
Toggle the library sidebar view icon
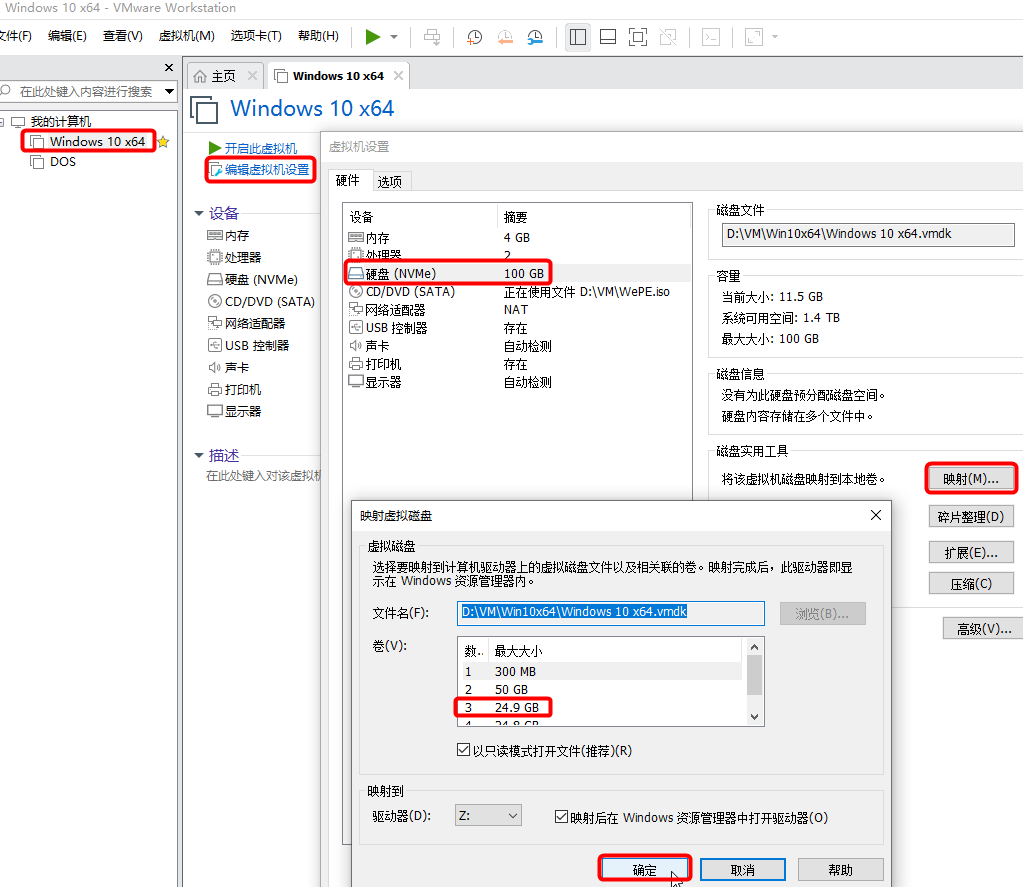(x=577, y=37)
